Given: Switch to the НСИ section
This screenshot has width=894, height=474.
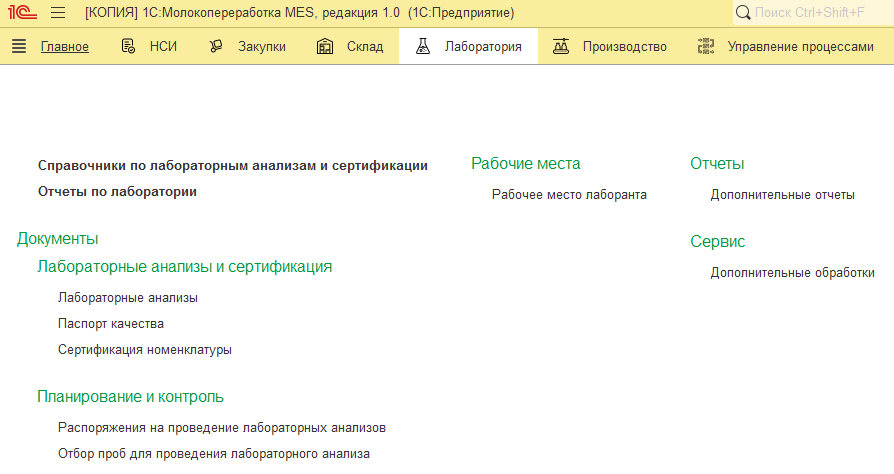Looking at the screenshot, I should 163,47.
